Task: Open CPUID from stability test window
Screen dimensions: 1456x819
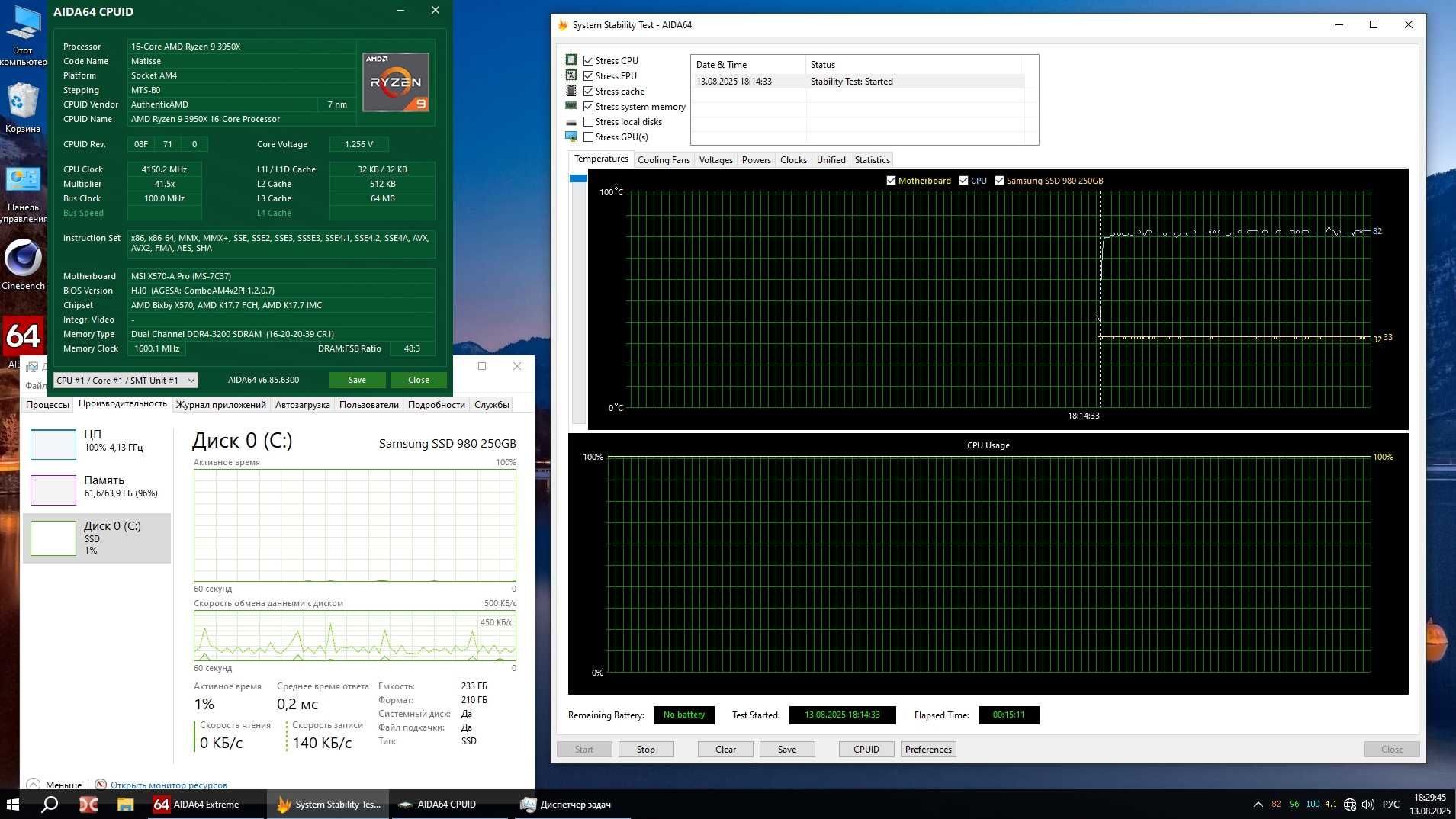Action: coord(866,750)
